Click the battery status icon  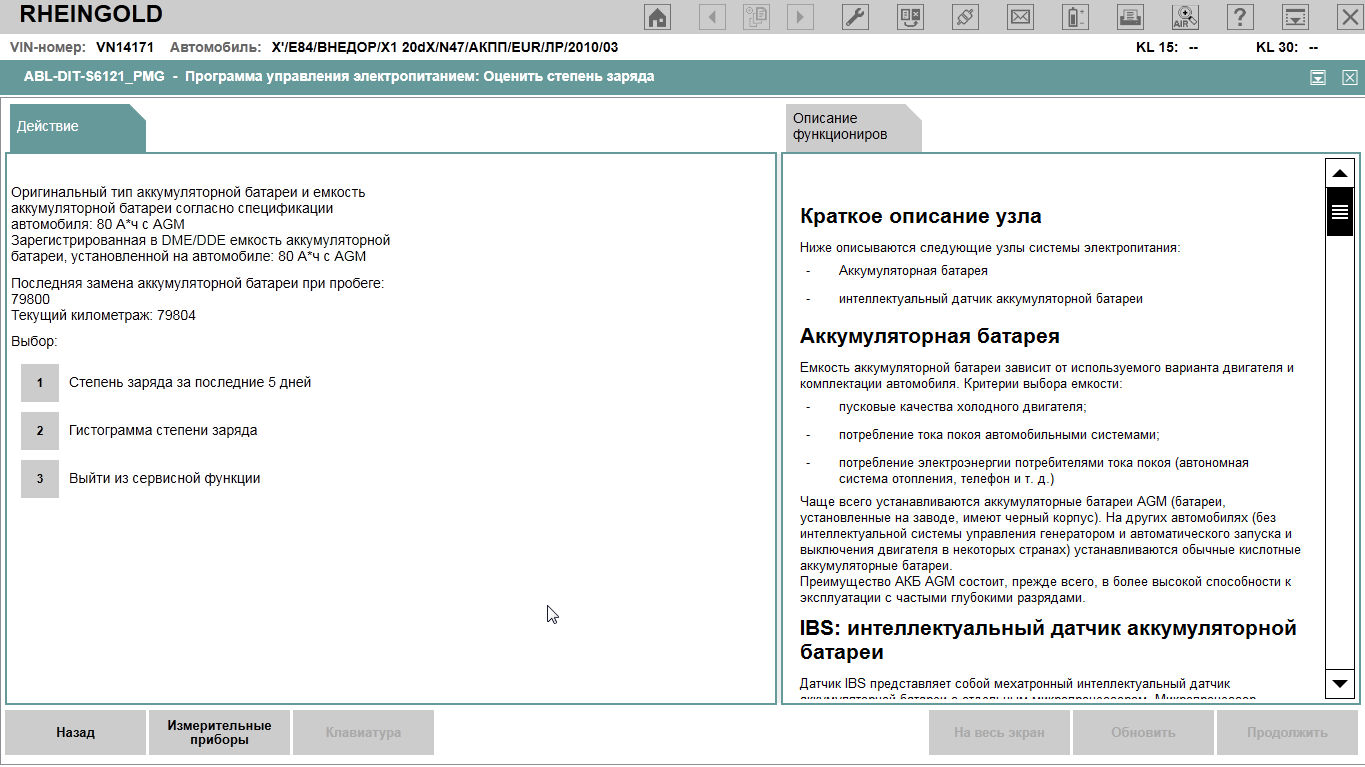[x=1075, y=17]
